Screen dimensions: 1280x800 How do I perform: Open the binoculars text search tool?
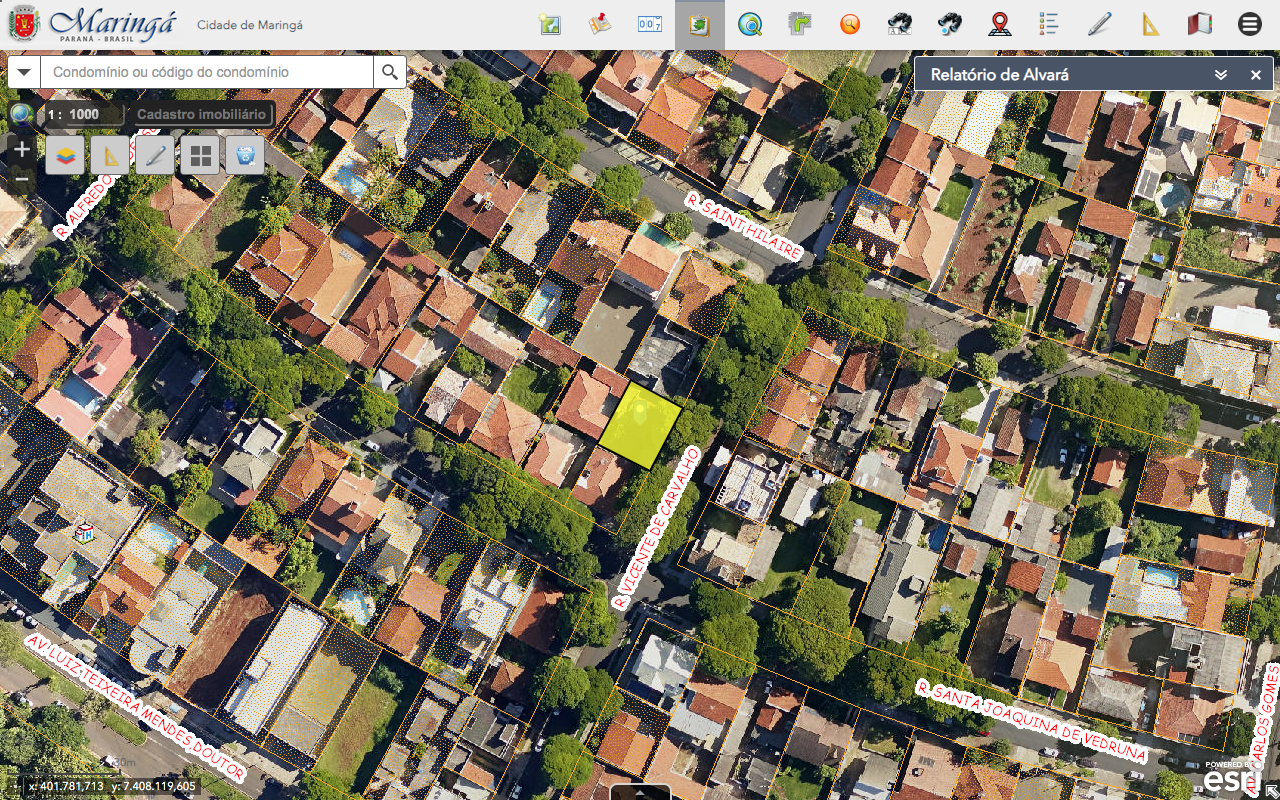(x=900, y=24)
